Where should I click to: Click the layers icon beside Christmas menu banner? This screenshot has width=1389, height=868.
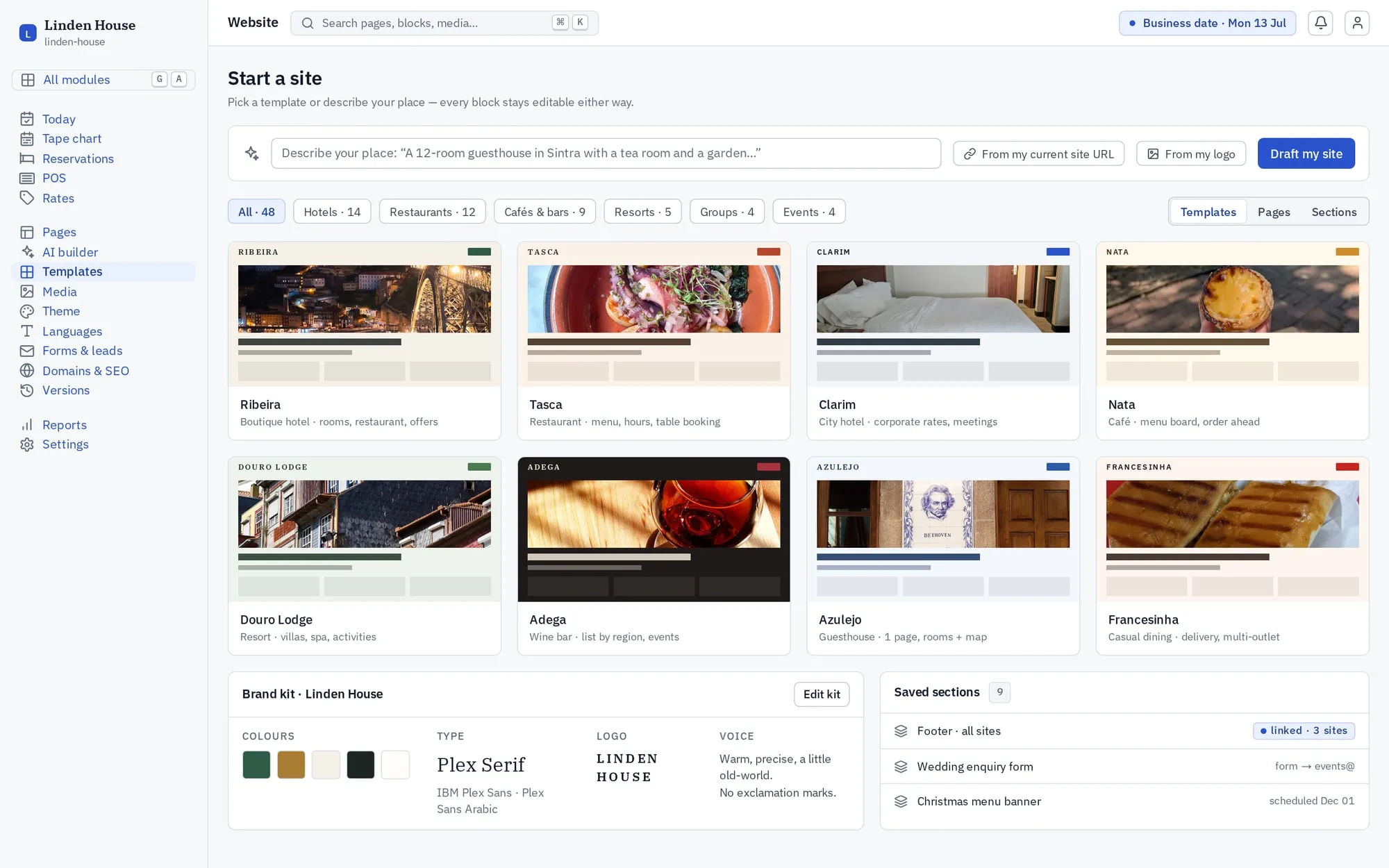[x=901, y=801]
